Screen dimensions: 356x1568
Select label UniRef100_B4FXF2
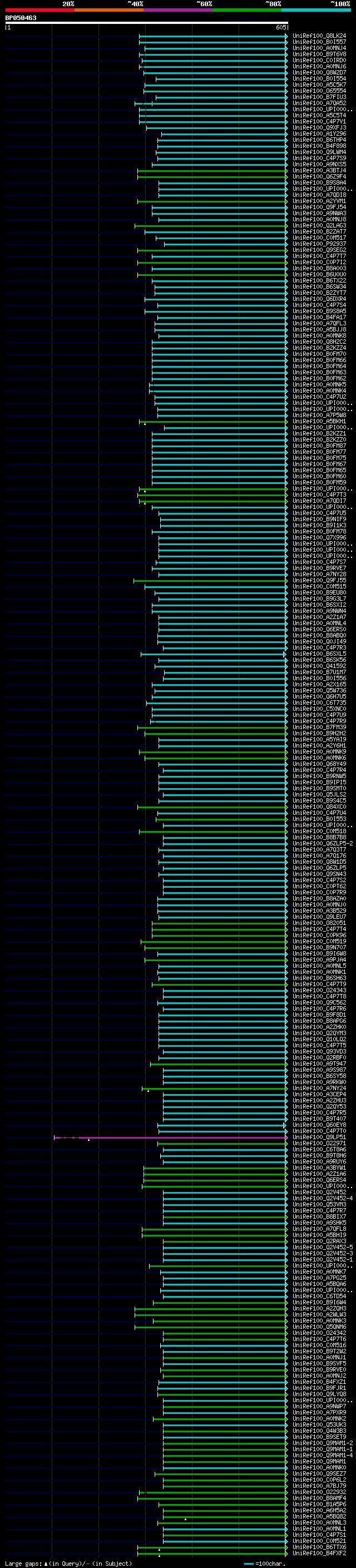click(319, 1553)
